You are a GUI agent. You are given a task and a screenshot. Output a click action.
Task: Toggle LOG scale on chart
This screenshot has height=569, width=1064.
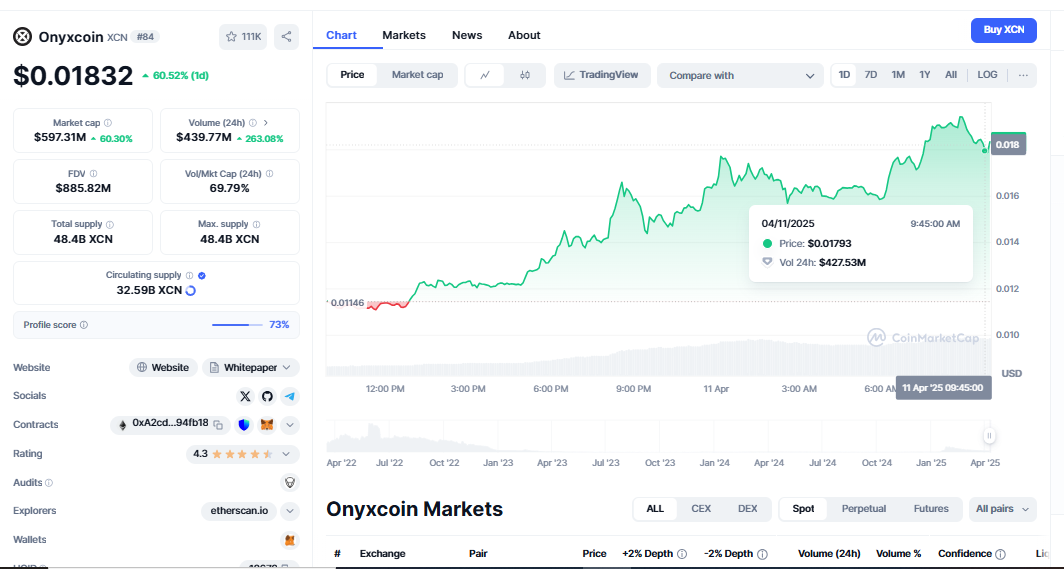pyautogui.click(x=987, y=75)
